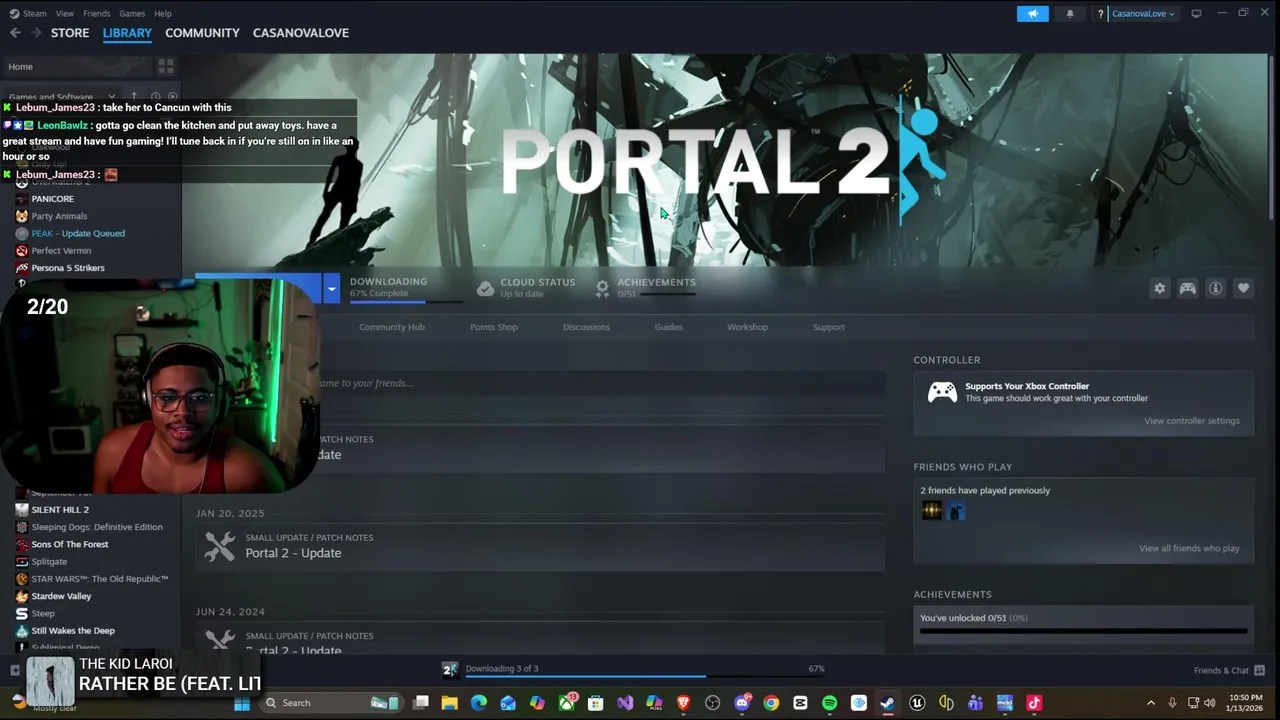Switch to Big Picture mode monitor icon
This screenshot has width=1280, height=720.
tap(1196, 14)
